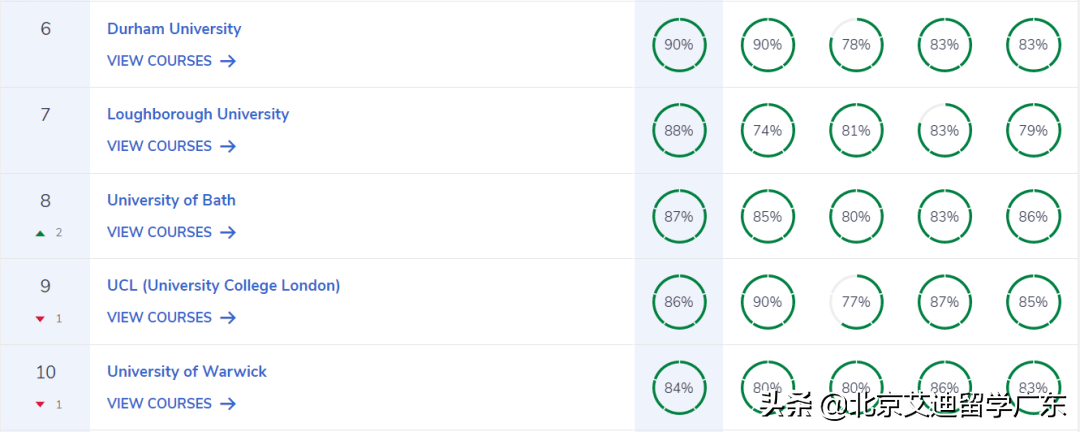The height and width of the screenshot is (432, 1080).
Task: Click the red down triangle under rank 10
Action: click(x=40, y=405)
